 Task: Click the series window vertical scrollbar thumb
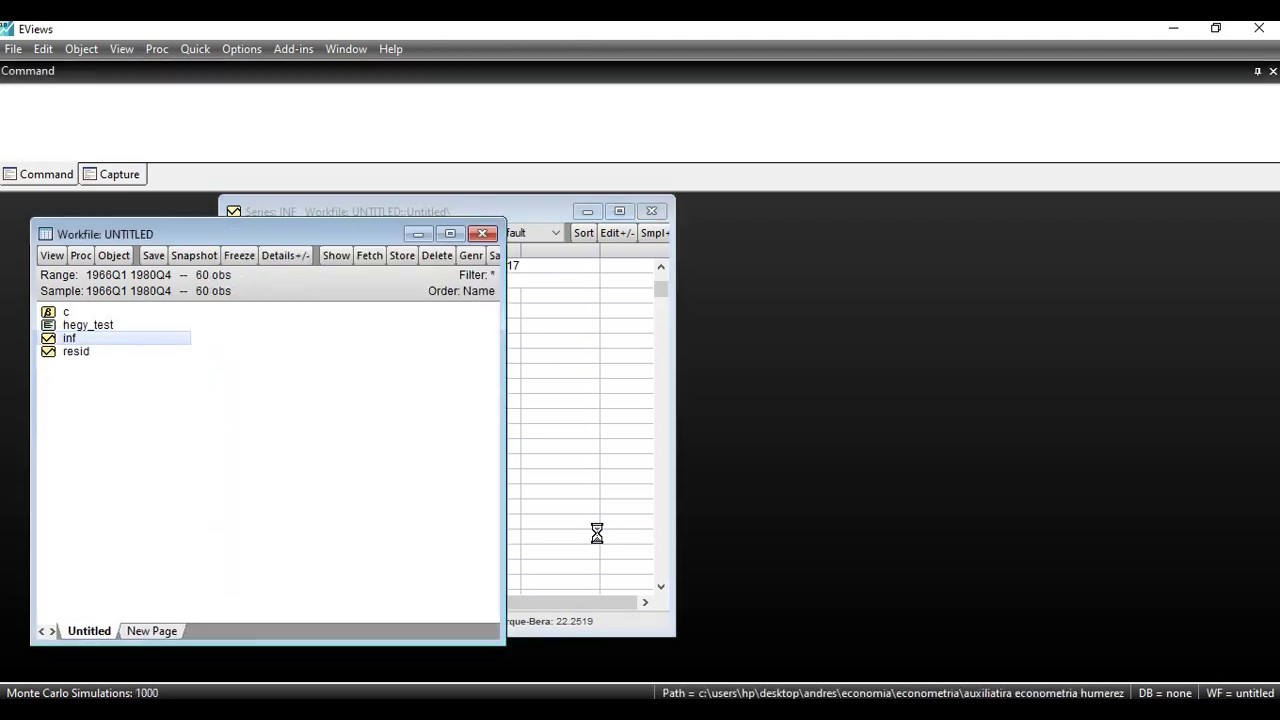(660, 289)
